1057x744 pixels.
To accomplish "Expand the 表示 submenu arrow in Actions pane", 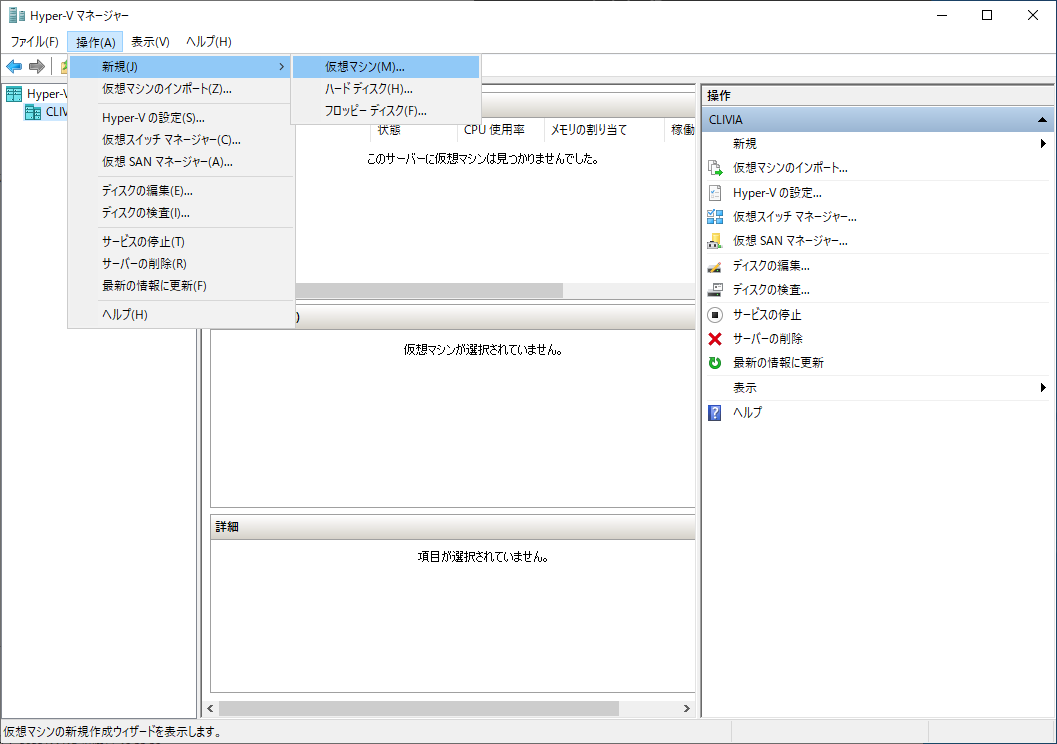I will pos(1042,388).
